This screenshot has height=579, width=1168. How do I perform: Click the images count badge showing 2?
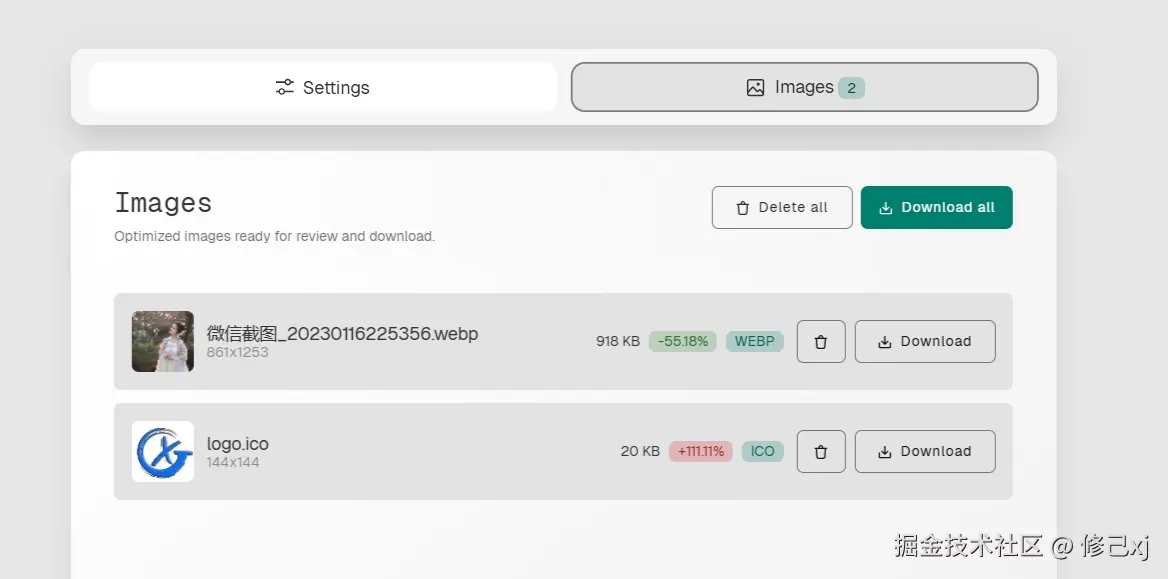click(851, 88)
